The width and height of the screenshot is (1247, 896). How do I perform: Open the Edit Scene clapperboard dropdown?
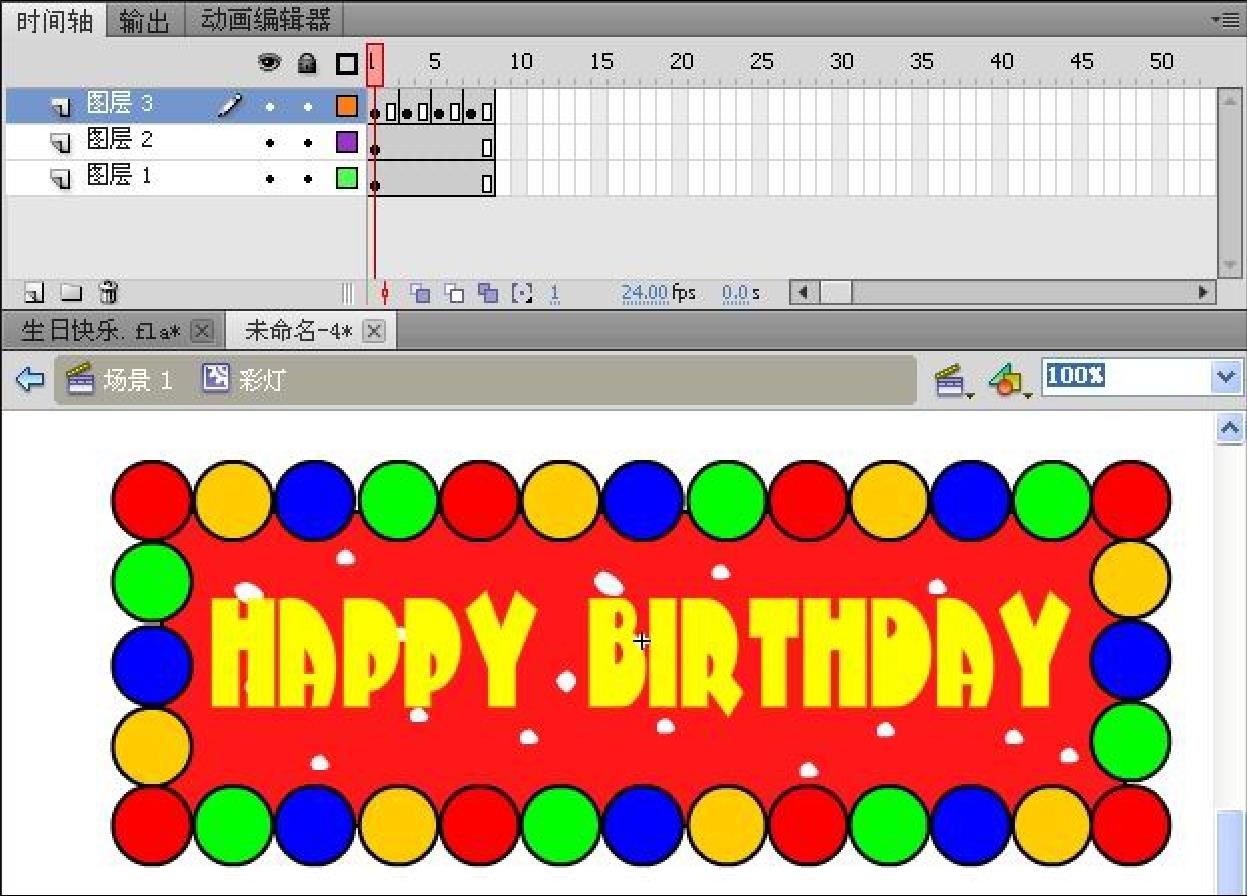pos(953,380)
